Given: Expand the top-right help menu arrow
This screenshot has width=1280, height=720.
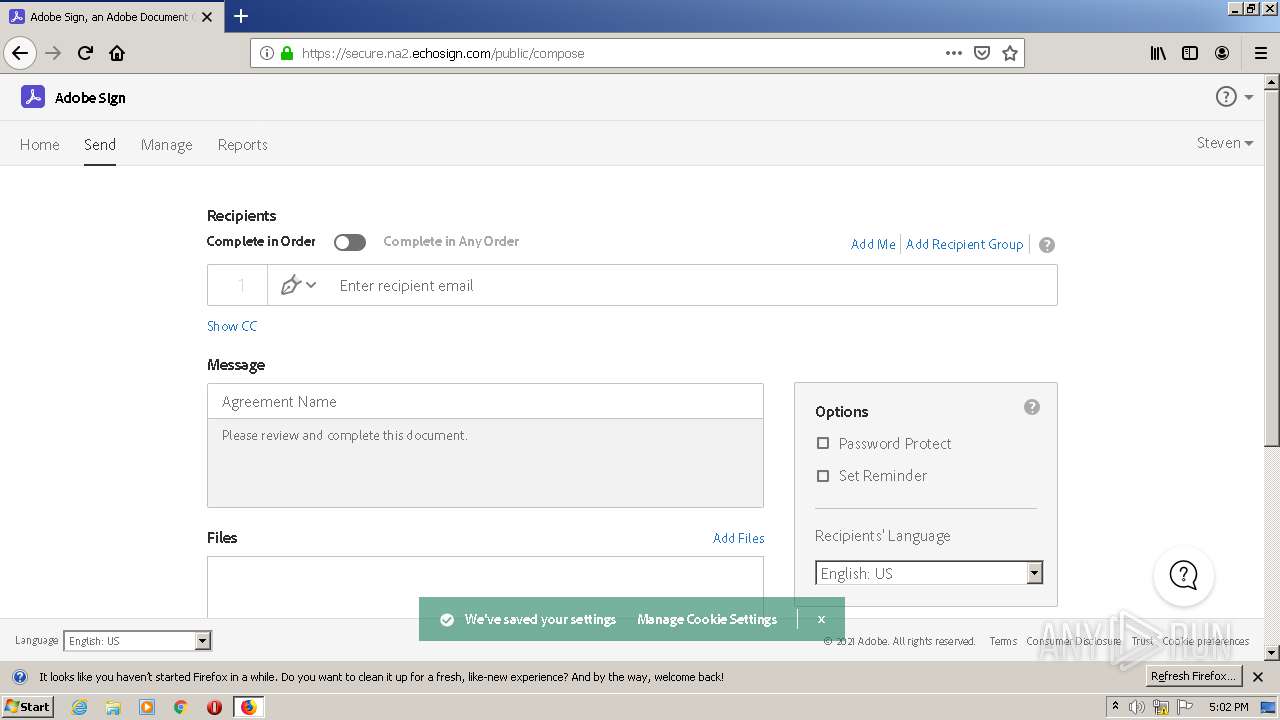Looking at the screenshot, I should pyautogui.click(x=1249, y=97).
